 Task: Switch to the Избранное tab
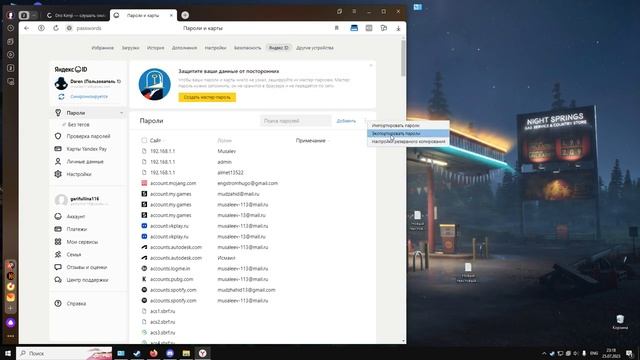coord(103,48)
